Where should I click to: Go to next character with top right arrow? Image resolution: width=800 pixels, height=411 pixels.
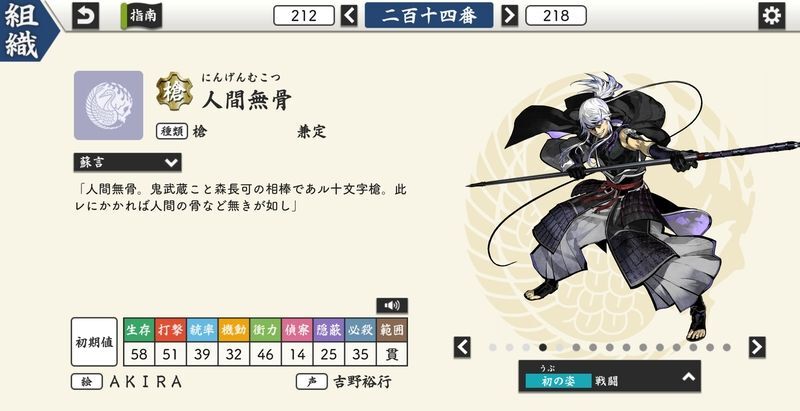[509, 15]
